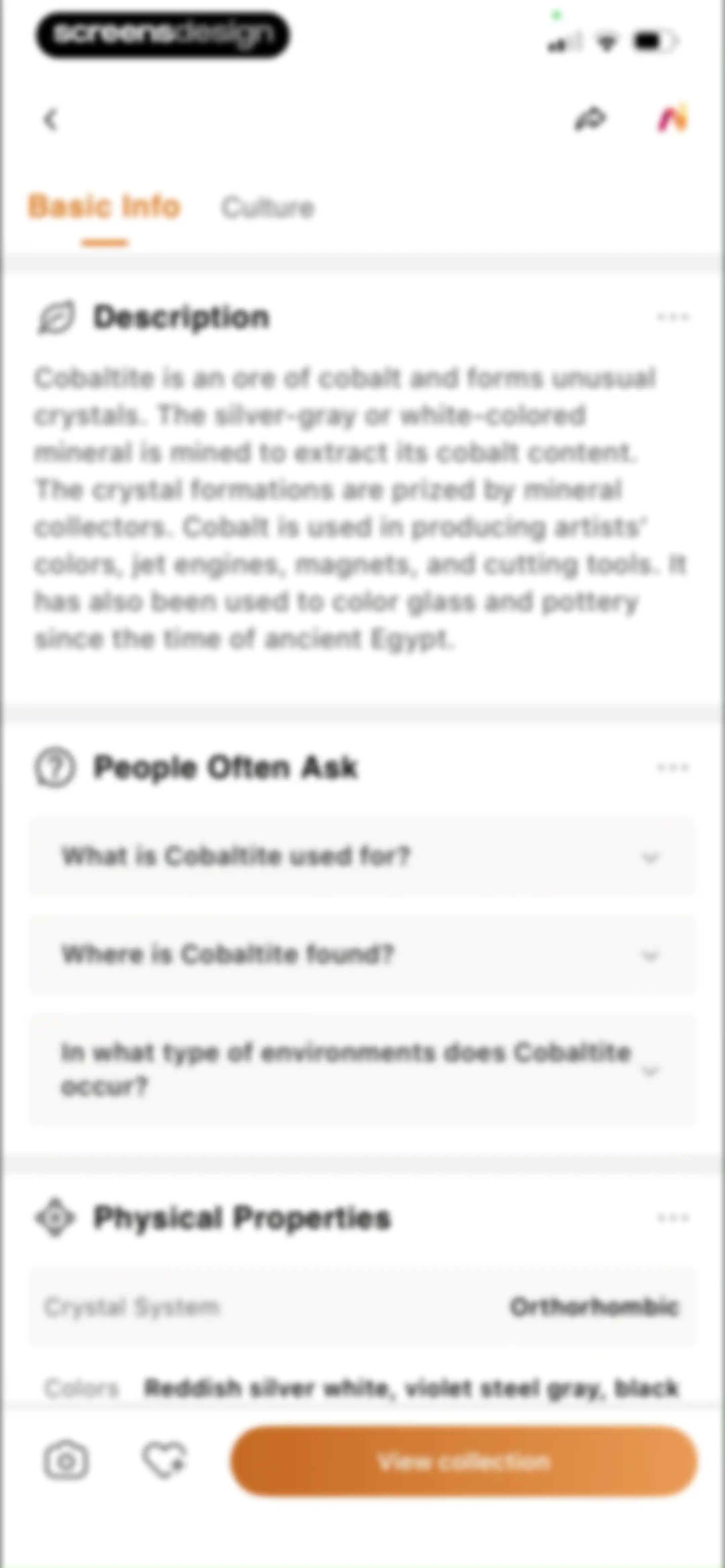Tap the share arrow icon
This screenshot has width=725, height=1568.
click(x=590, y=119)
